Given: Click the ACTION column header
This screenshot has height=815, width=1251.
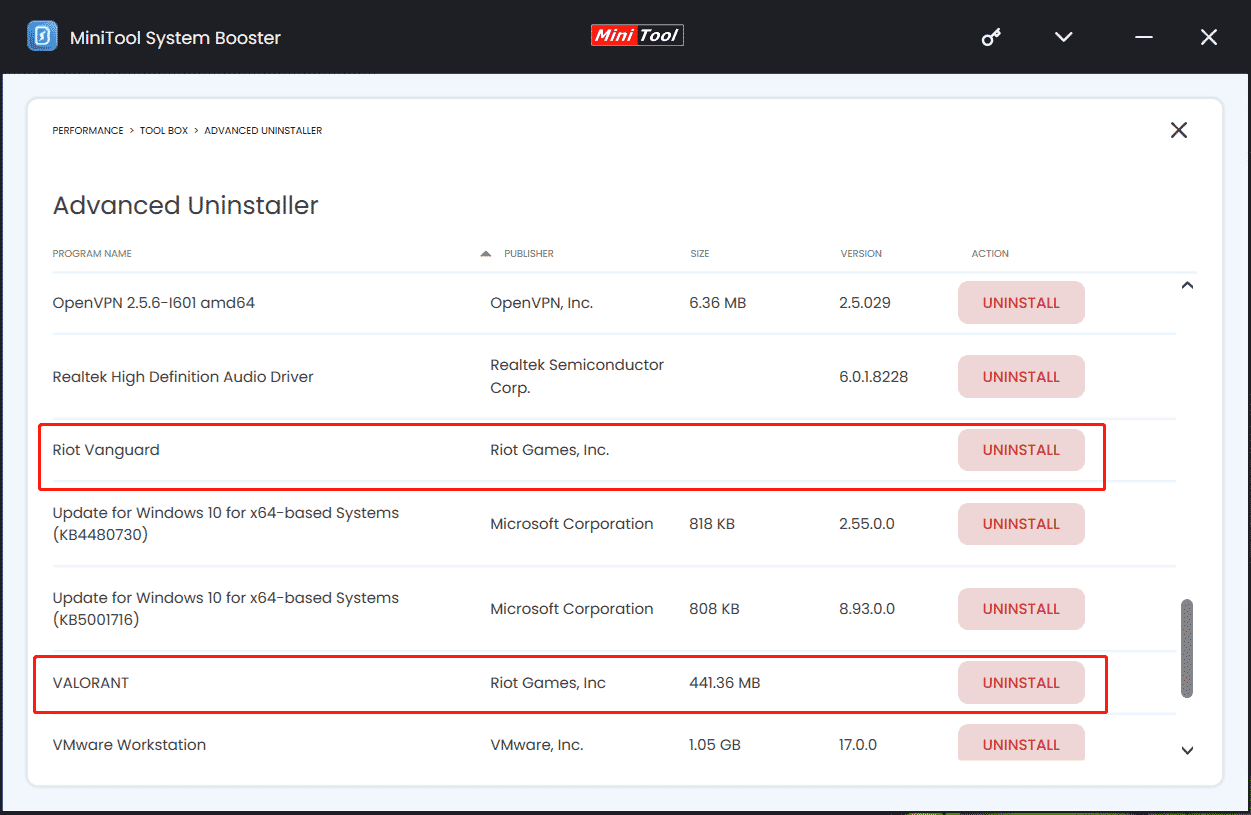Looking at the screenshot, I should coord(990,254).
